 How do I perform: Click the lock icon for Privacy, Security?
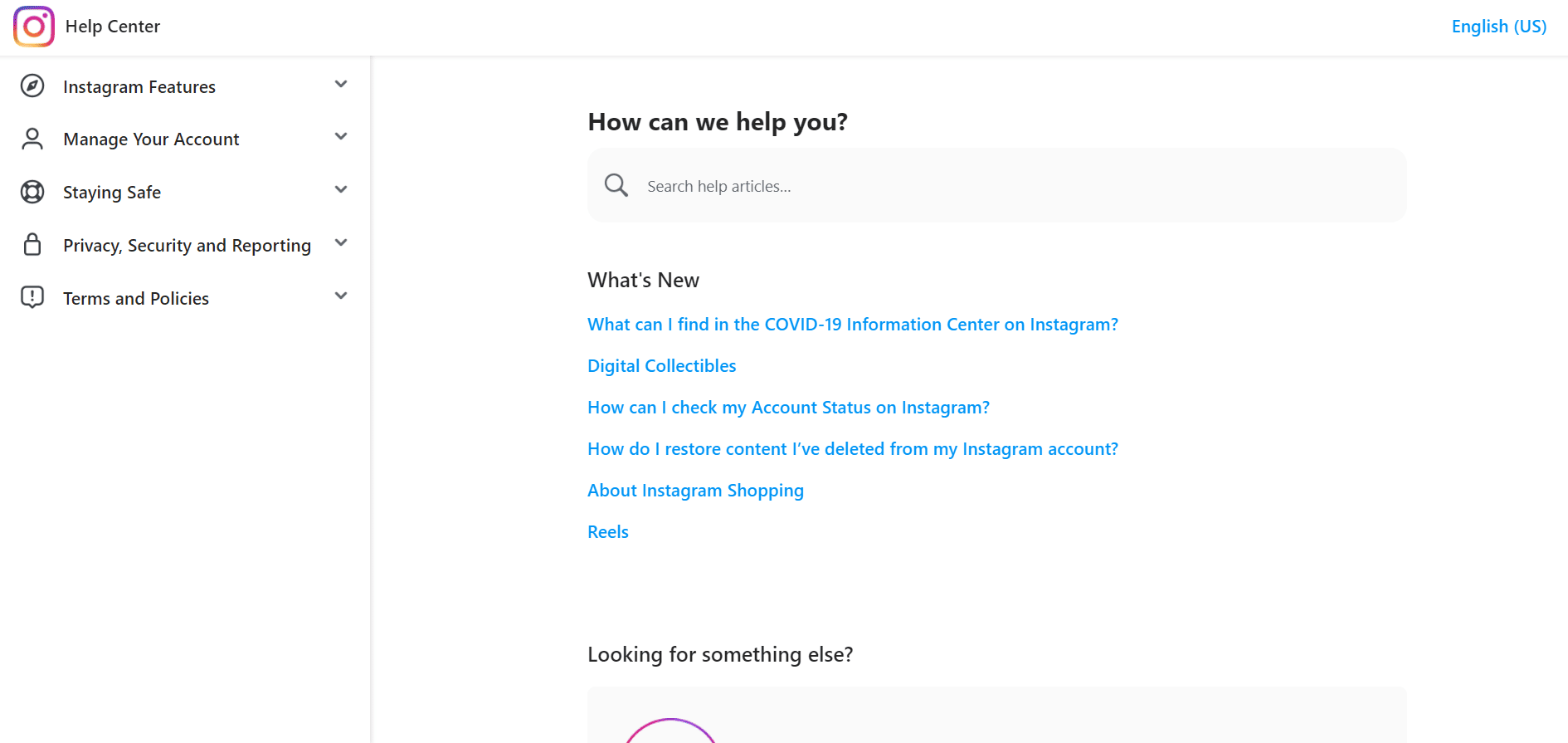[x=32, y=244]
